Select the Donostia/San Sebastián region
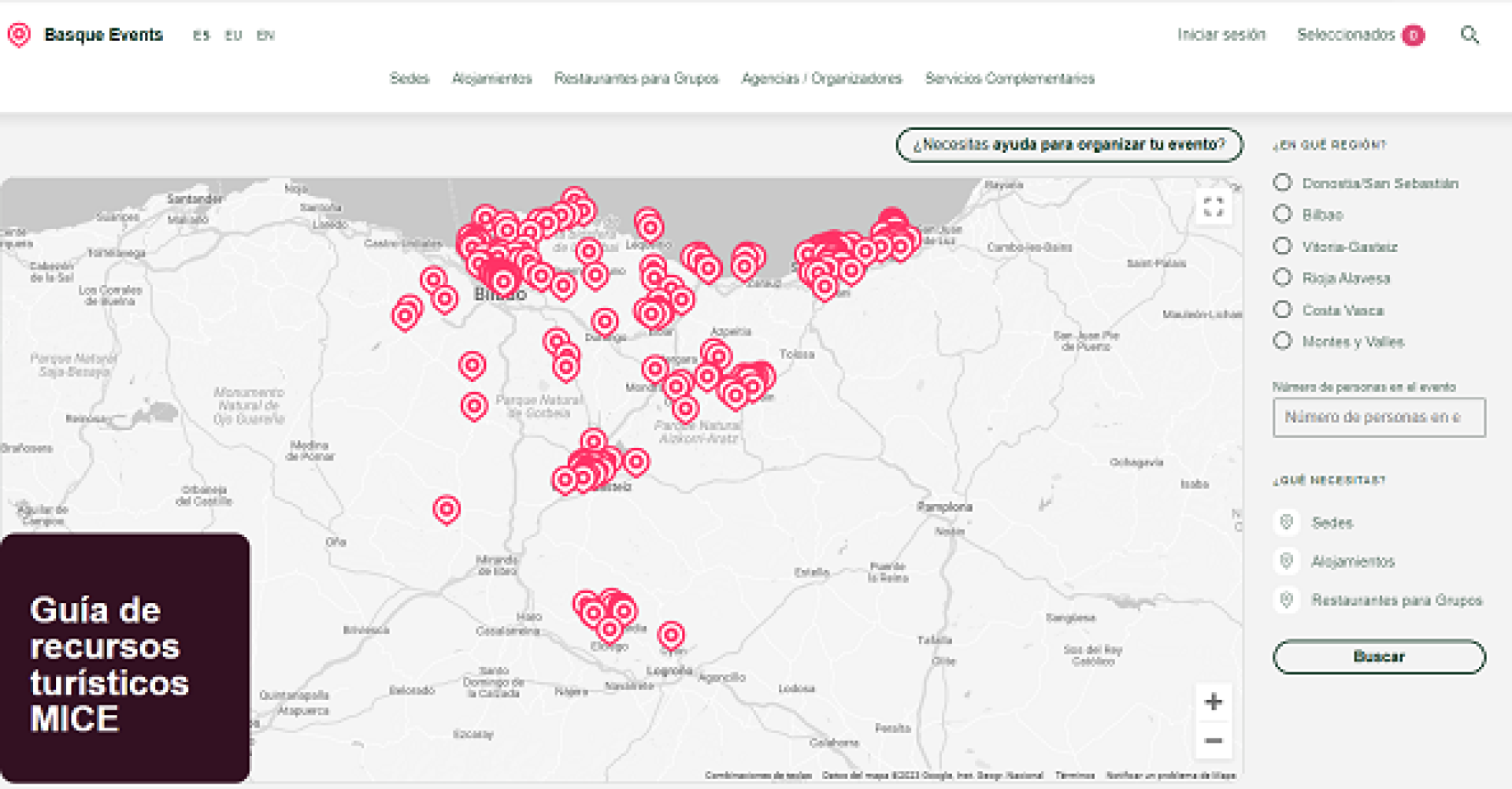The height and width of the screenshot is (789, 1512). click(1283, 183)
